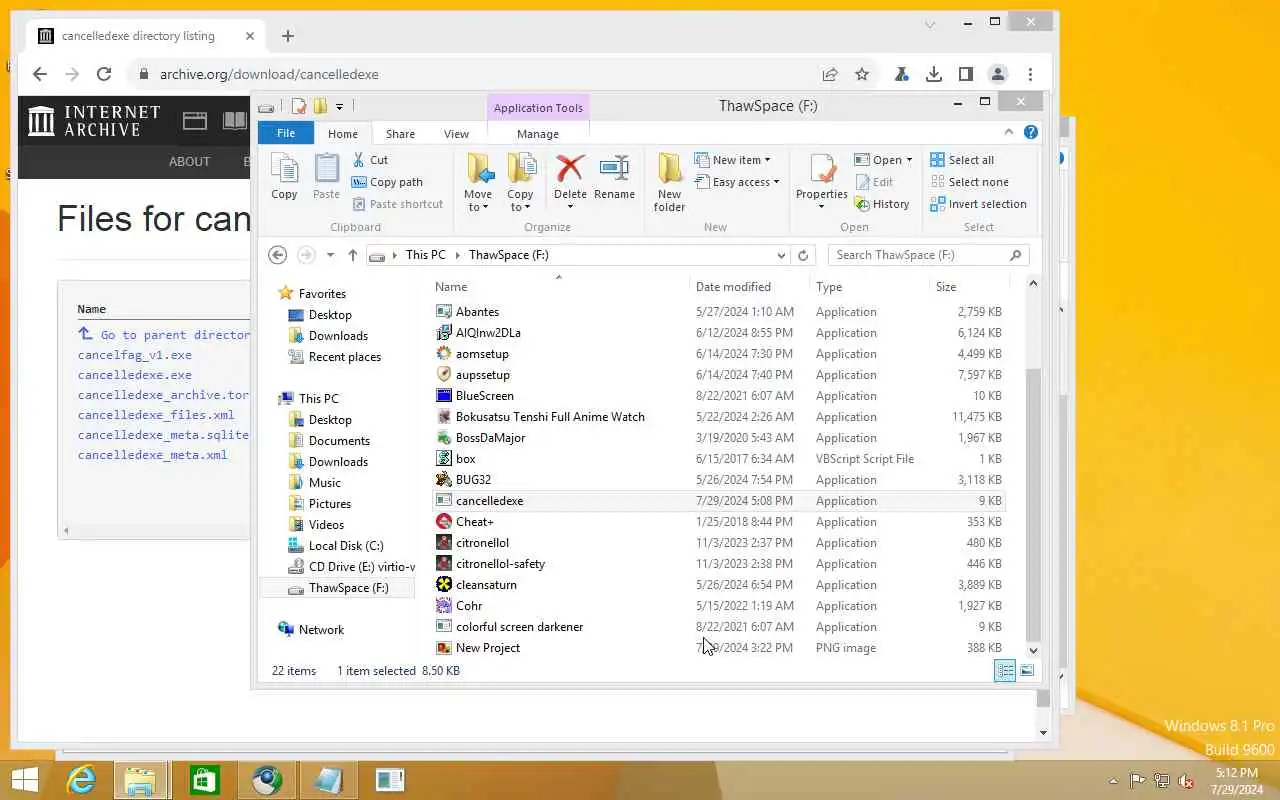Switch to Large icons view icon
Screen dimensions: 1280x800
click(x=1027, y=671)
